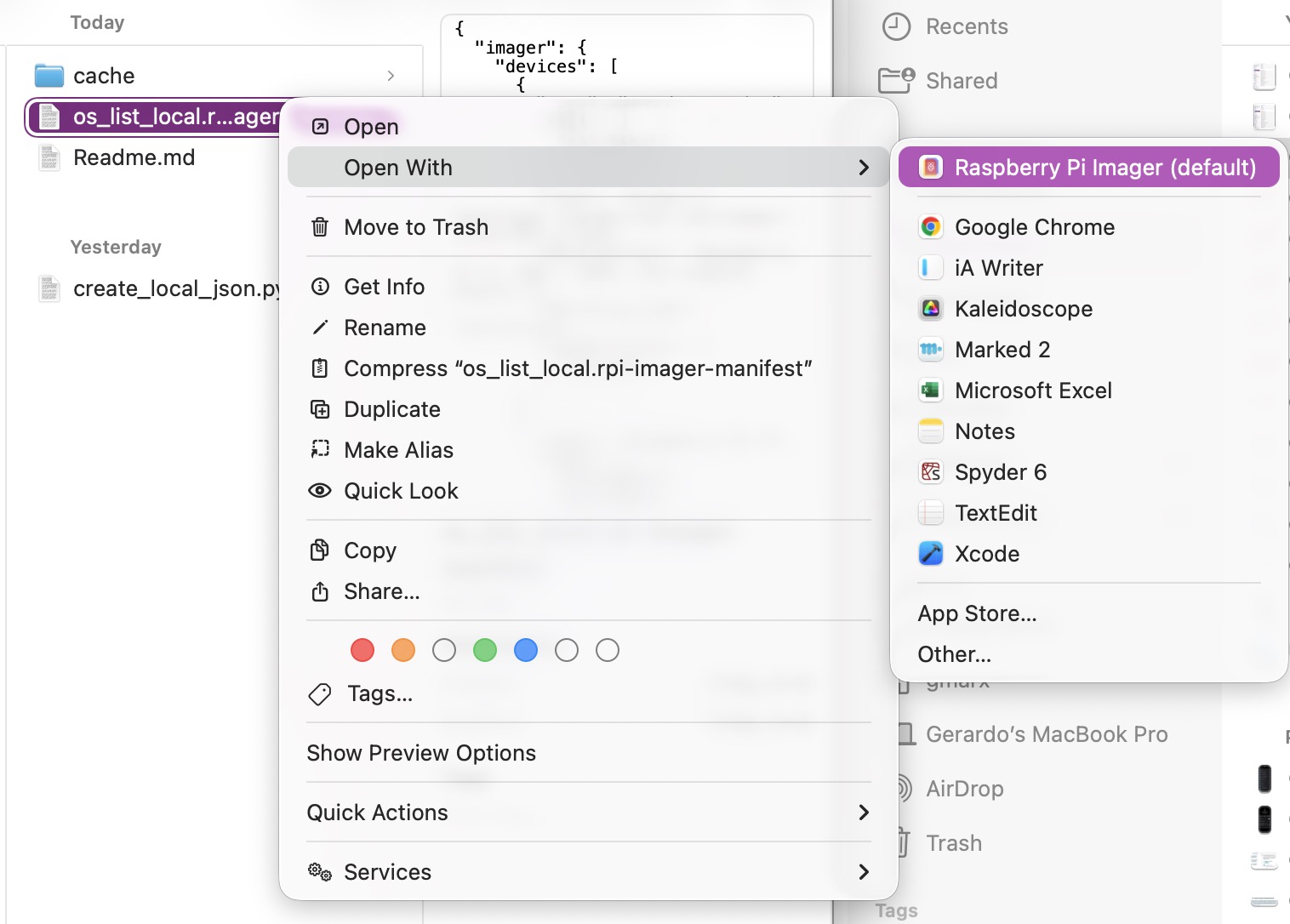Screen dimensions: 1290x924
Task: Apply the blue color tag
Action: (x=526, y=651)
